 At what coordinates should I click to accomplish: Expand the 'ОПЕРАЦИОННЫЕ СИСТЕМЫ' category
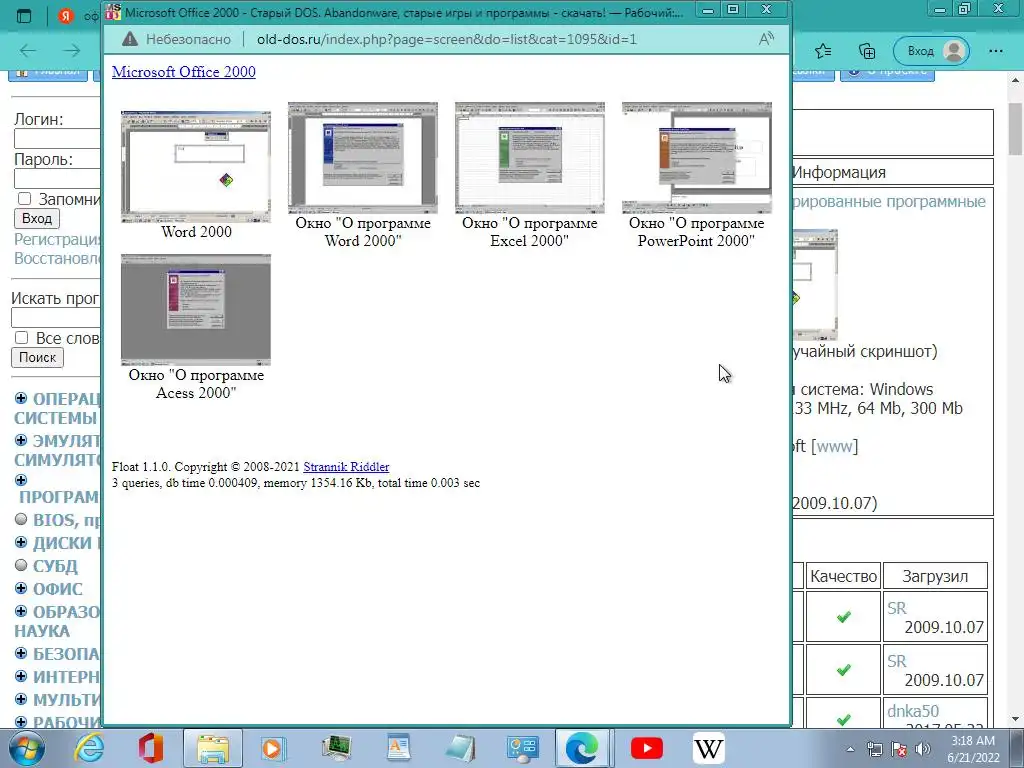pos(21,398)
